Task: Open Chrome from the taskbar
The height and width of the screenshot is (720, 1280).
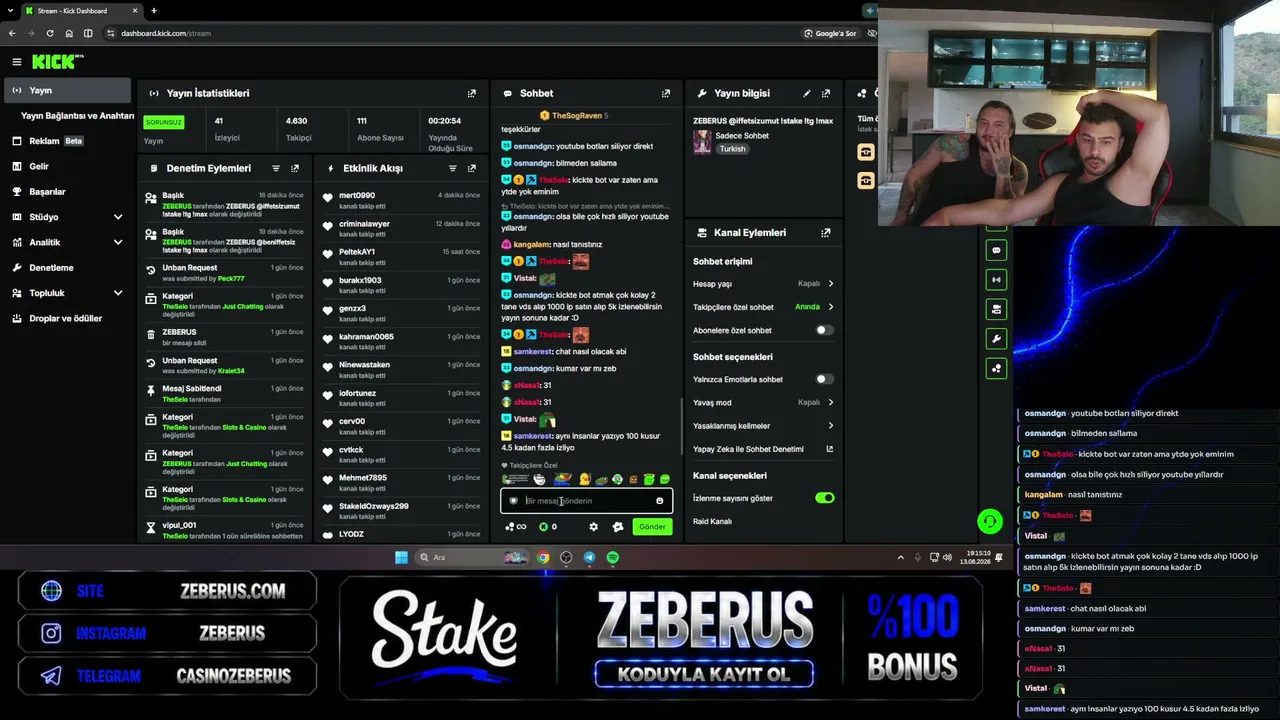Action: pyautogui.click(x=543, y=557)
